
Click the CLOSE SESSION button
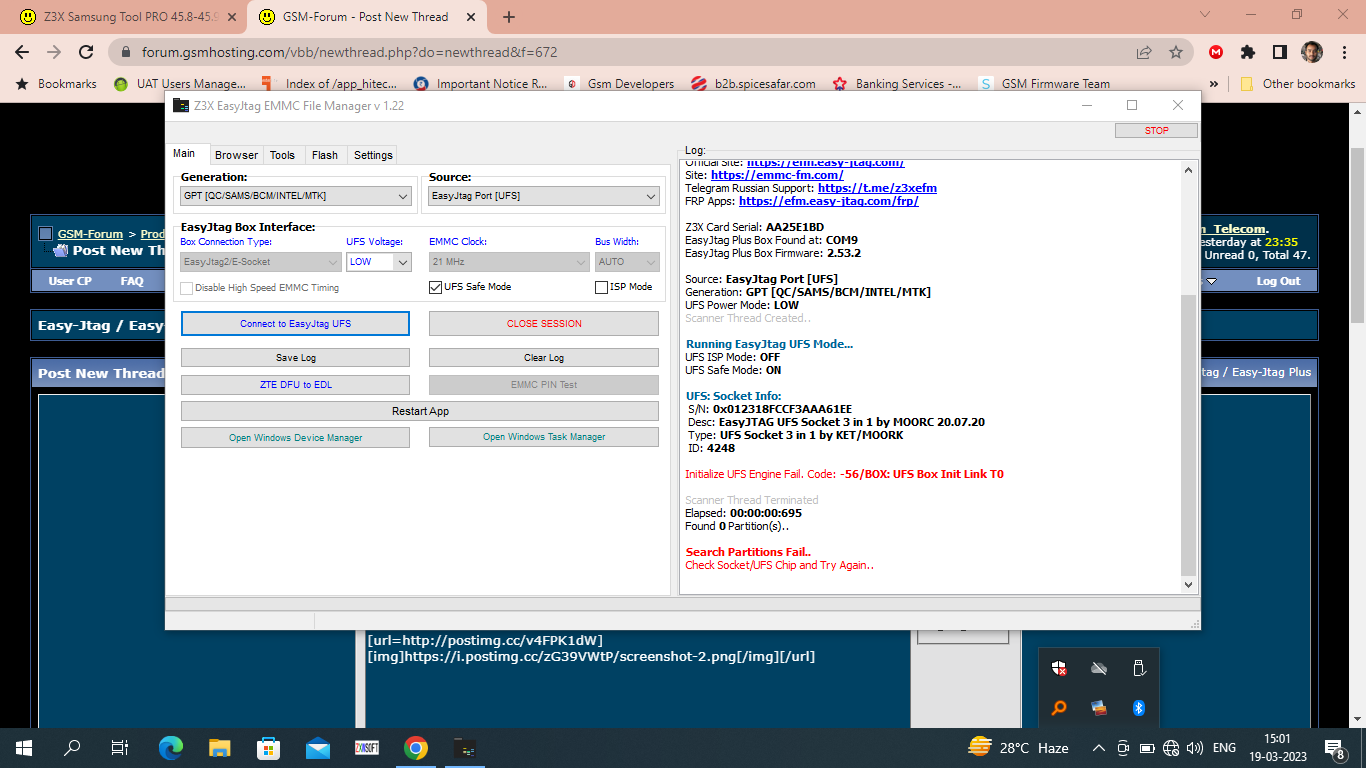[544, 324]
